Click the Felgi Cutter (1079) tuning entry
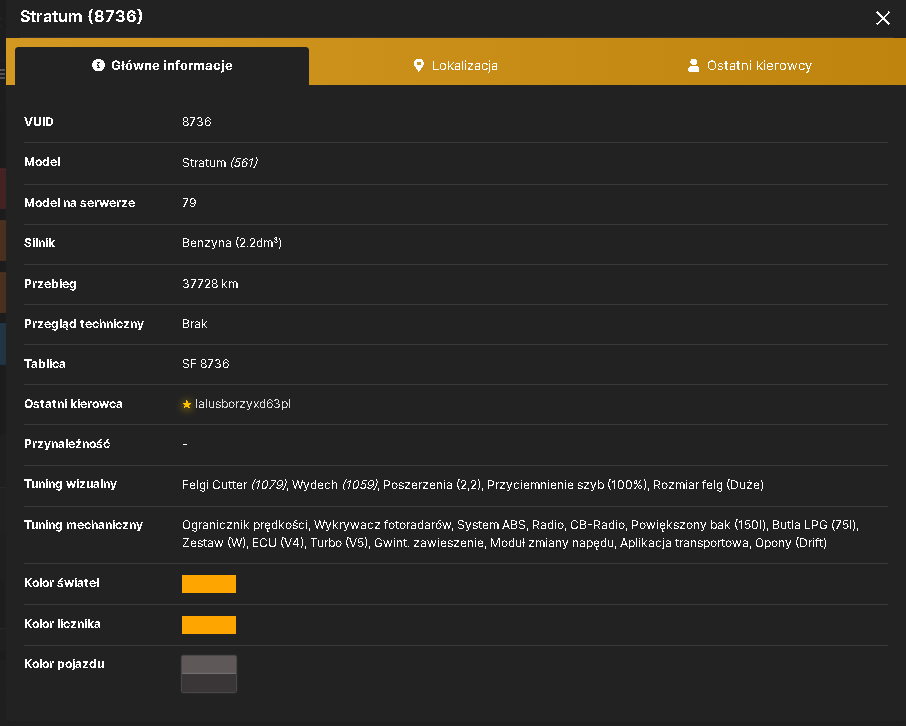 (235, 485)
